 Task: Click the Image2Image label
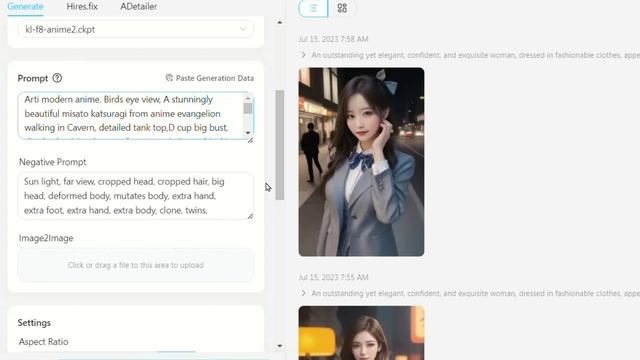[x=46, y=238]
